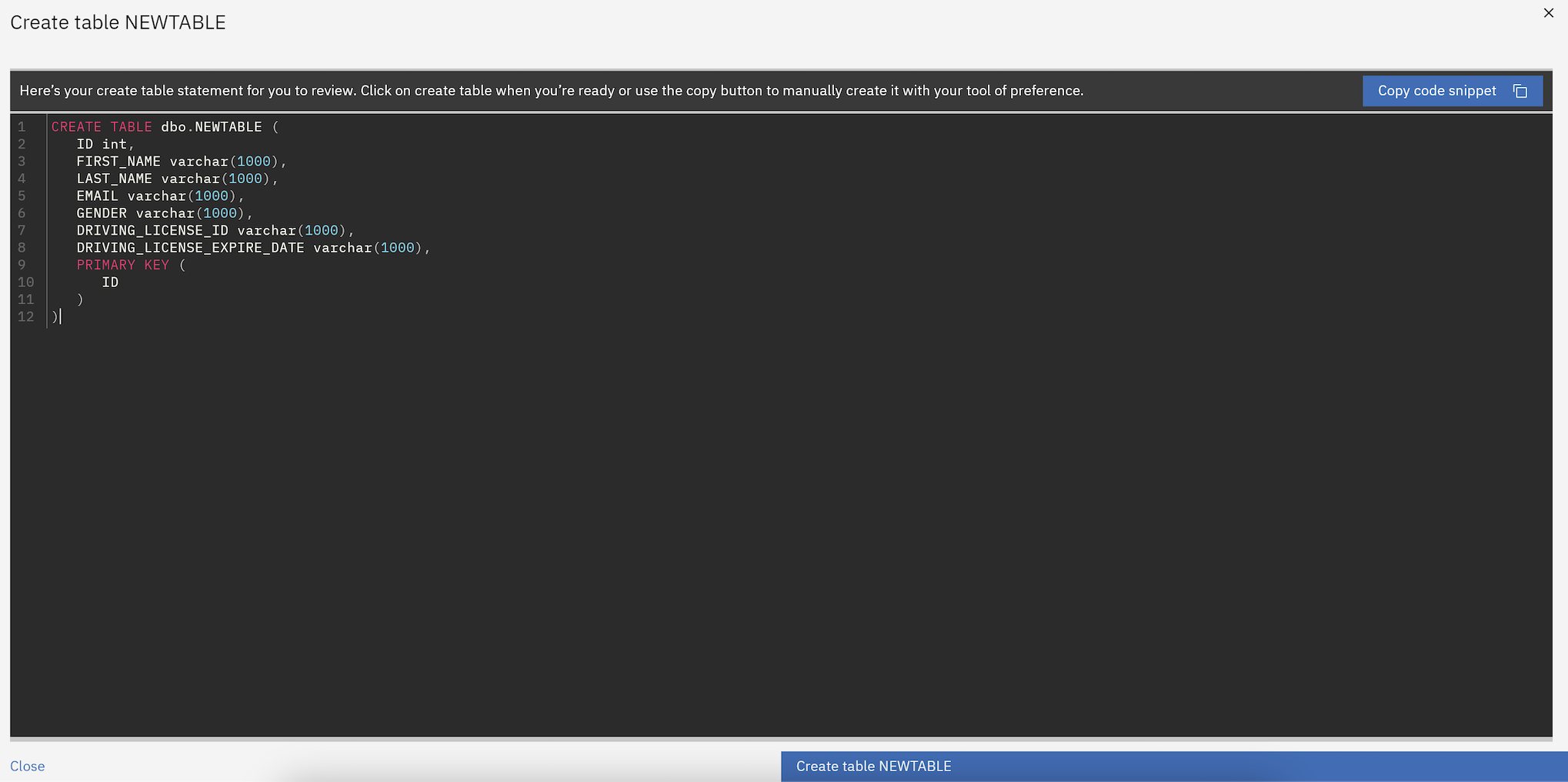The image size is (1568, 782).
Task: Select the FIRST_NAME column line
Action: click(x=181, y=162)
